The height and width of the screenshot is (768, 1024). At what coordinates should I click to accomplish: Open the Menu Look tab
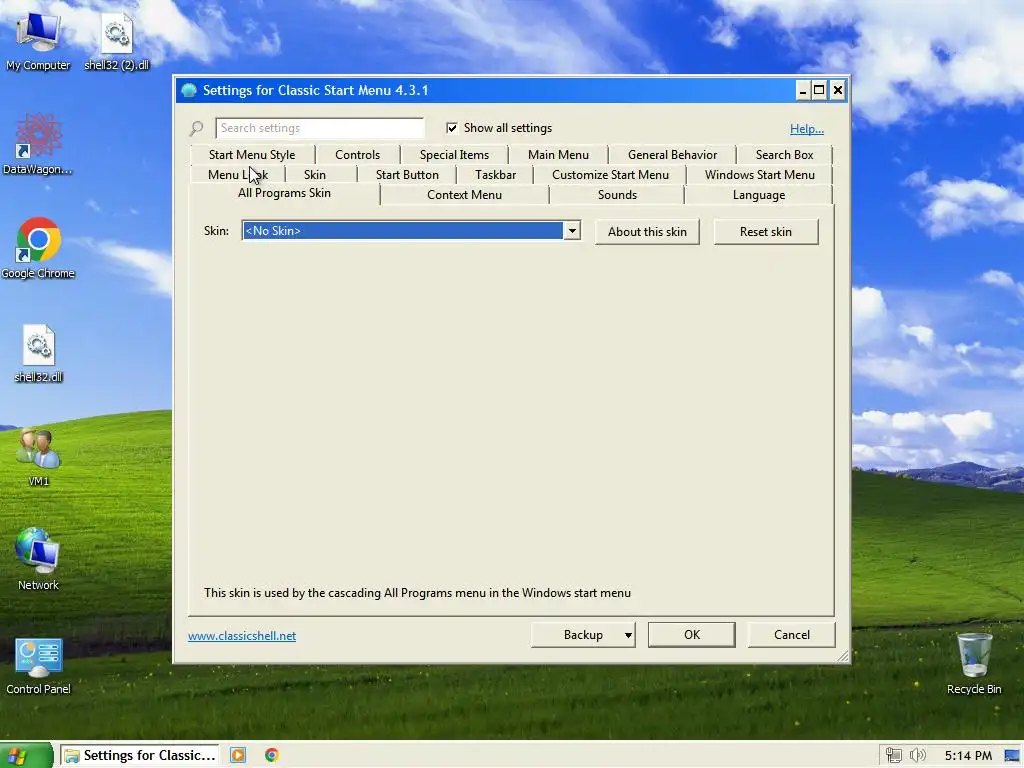click(x=238, y=175)
